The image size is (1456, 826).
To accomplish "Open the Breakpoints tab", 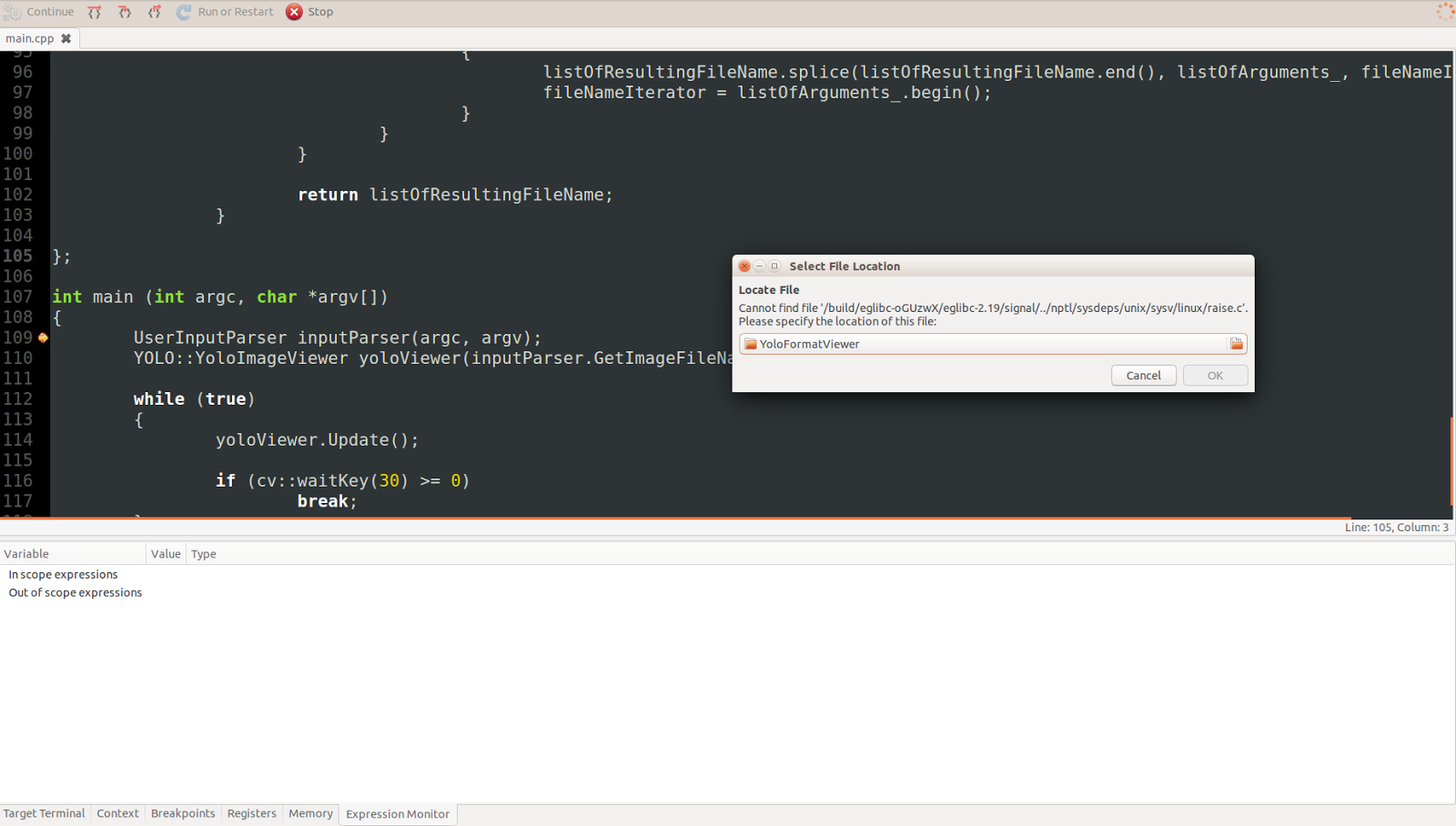I will (182, 813).
